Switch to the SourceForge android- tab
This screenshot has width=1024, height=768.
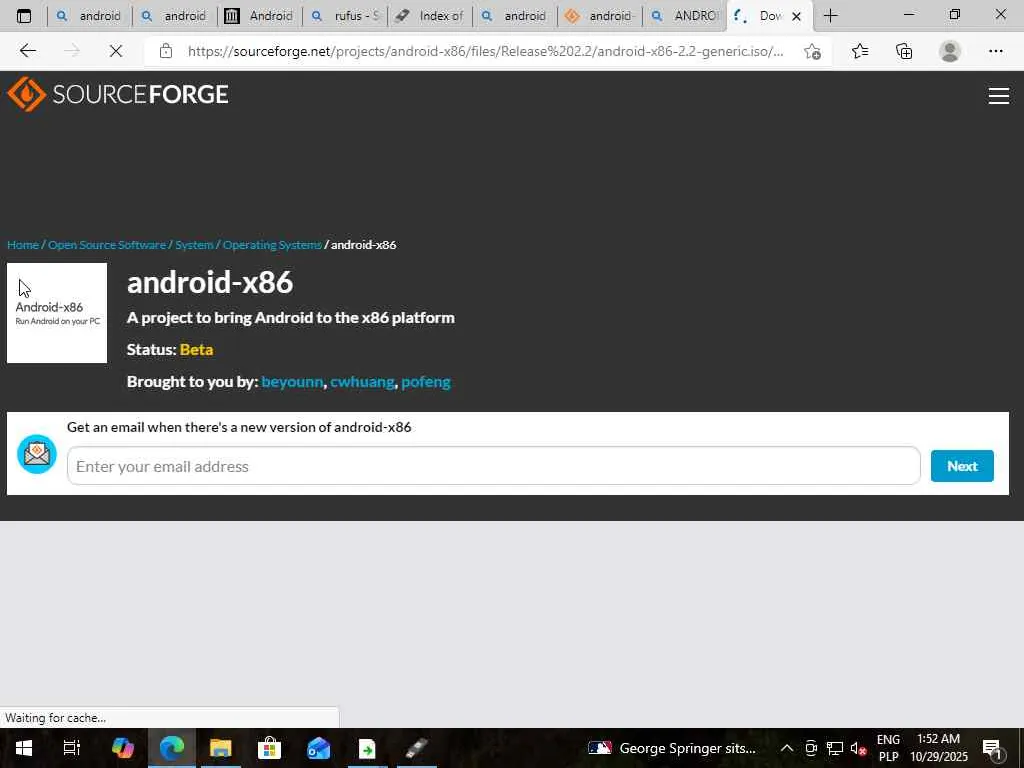point(600,16)
